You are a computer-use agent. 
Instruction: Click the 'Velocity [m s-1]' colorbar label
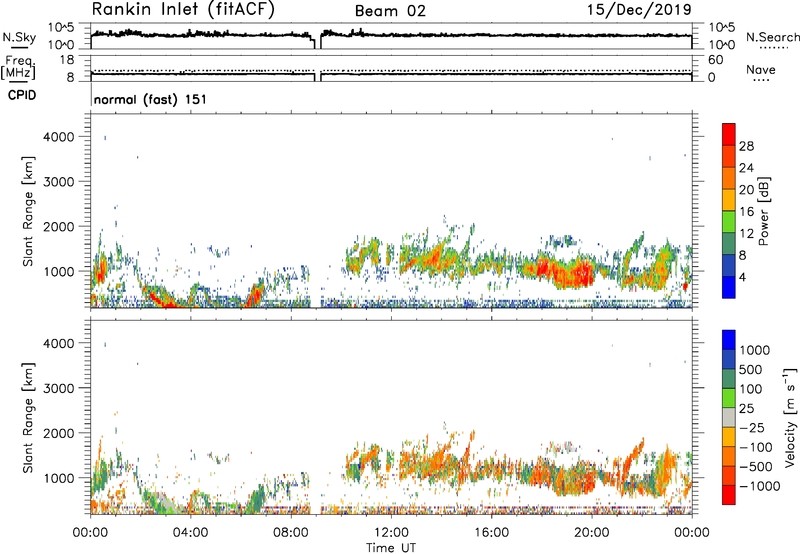[789, 417]
